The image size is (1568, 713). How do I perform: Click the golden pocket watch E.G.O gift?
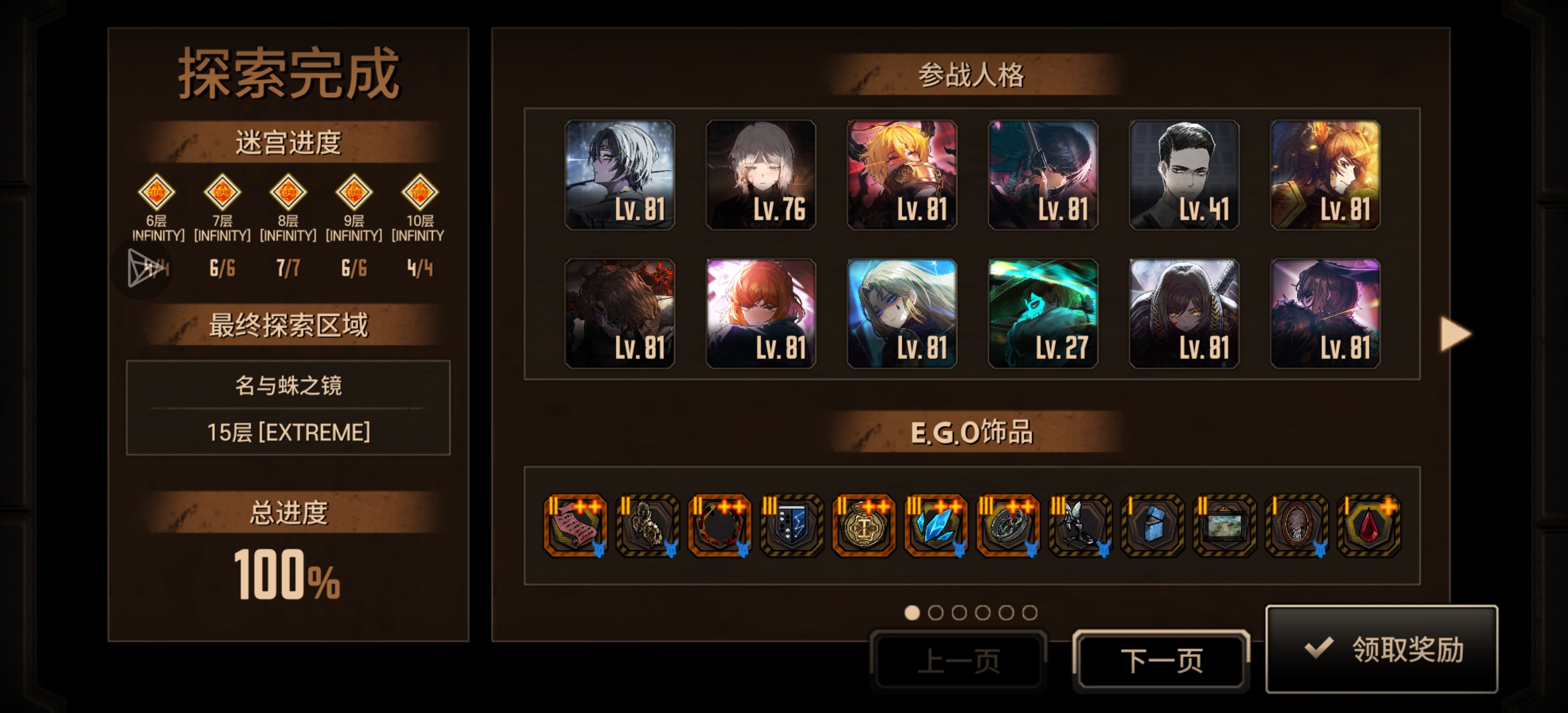click(x=864, y=525)
